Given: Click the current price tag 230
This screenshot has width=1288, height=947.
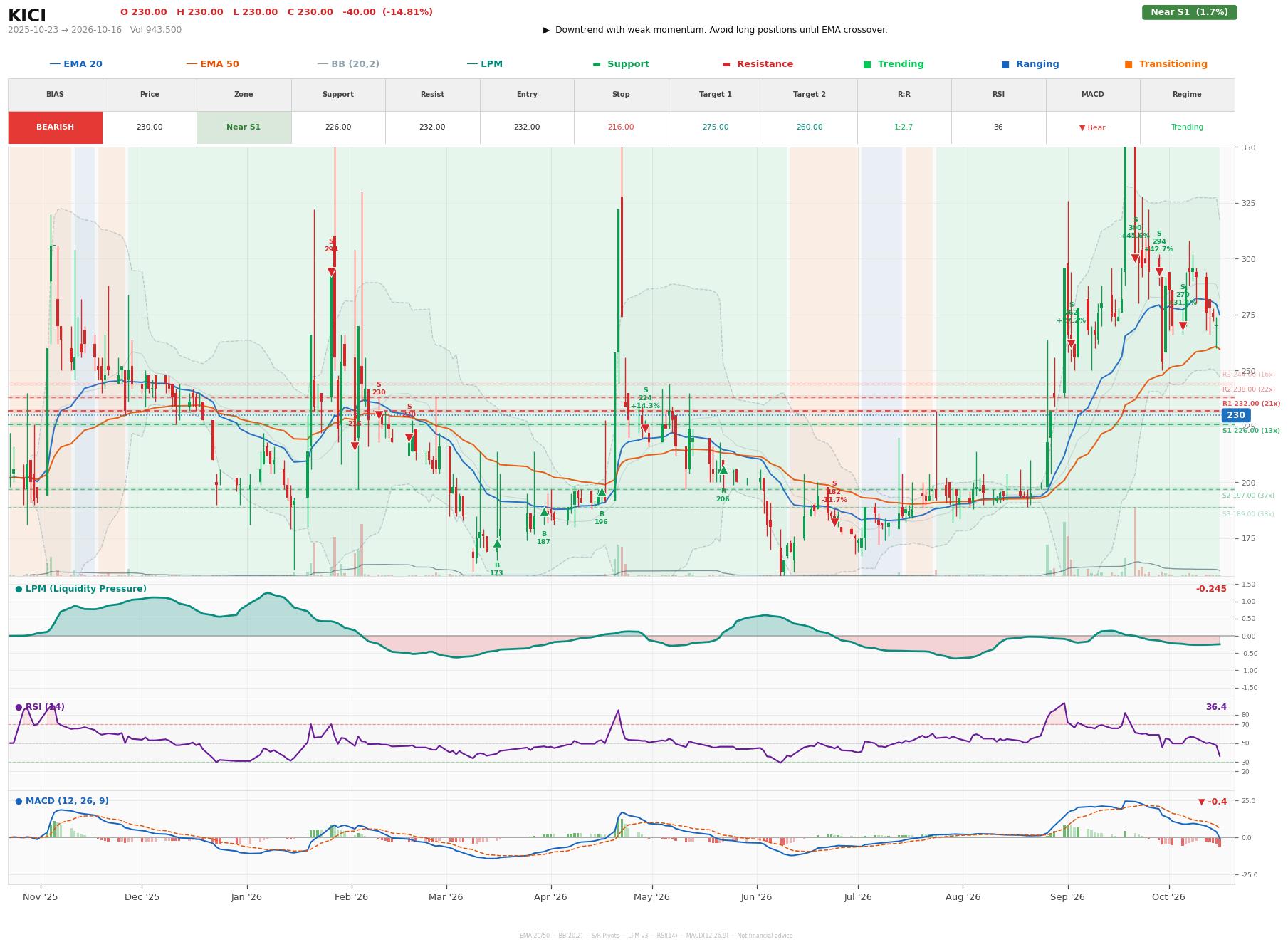Looking at the screenshot, I should click(1236, 415).
